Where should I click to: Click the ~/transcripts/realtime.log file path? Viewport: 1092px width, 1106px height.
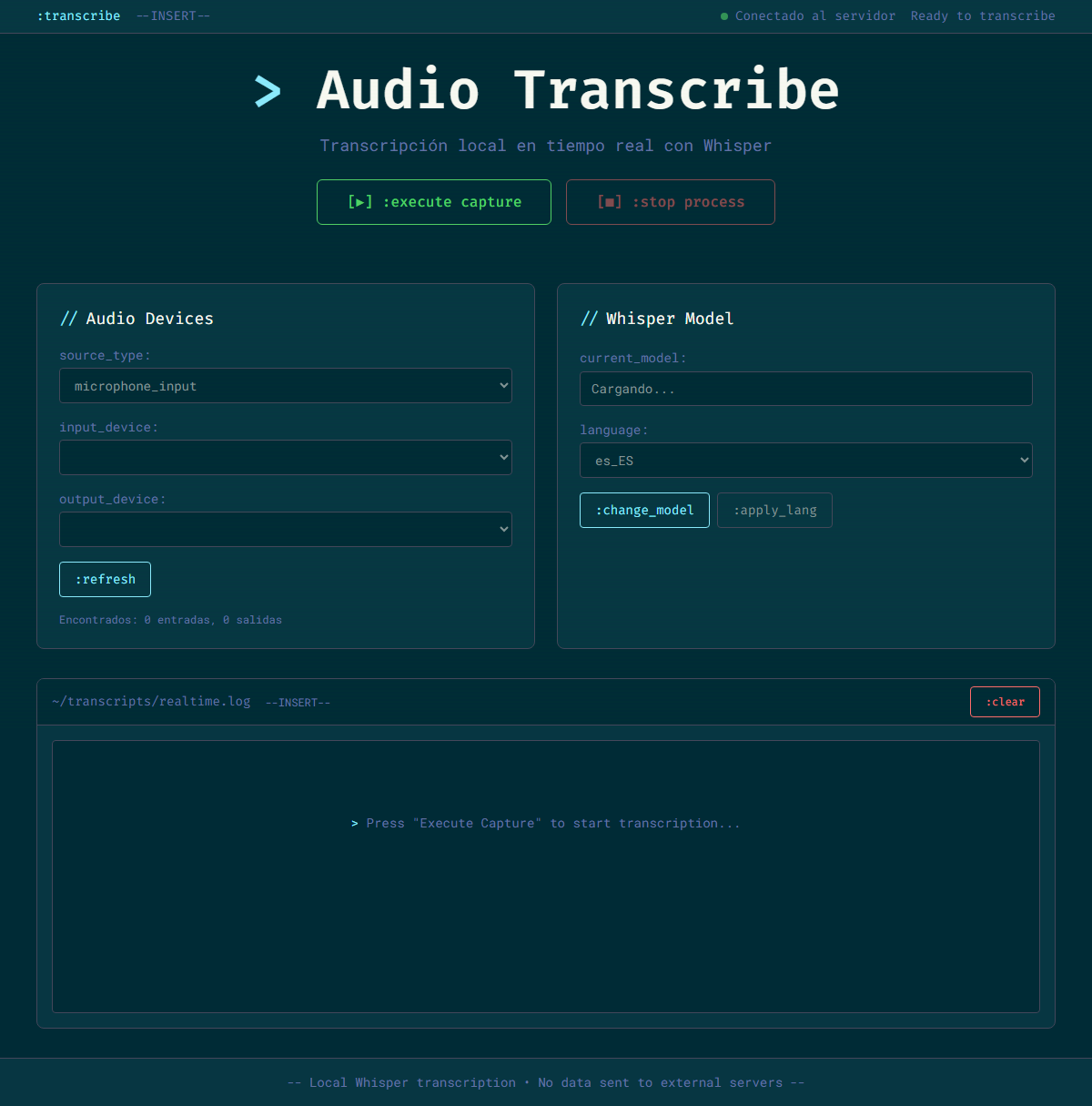pyautogui.click(x=151, y=702)
